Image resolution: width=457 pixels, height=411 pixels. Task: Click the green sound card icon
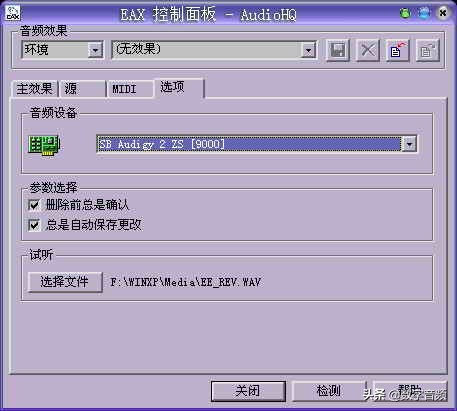(x=44, y=145)
